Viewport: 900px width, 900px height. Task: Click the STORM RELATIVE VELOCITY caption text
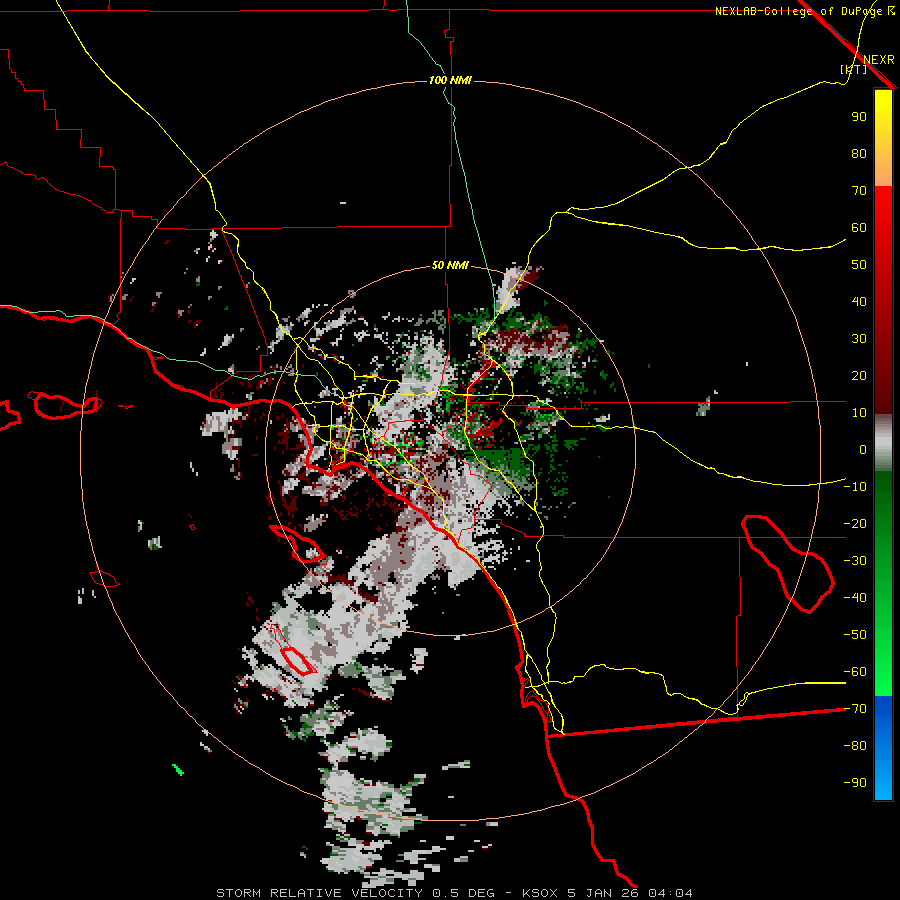click(319, 893)
